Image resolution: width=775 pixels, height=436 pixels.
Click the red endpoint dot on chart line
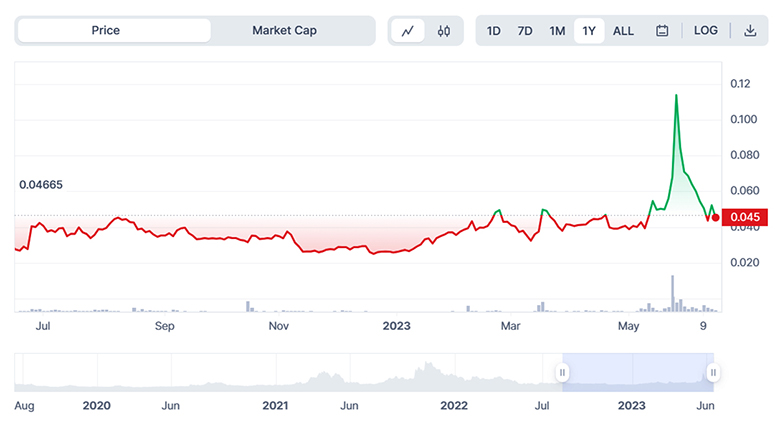[716, 217]
